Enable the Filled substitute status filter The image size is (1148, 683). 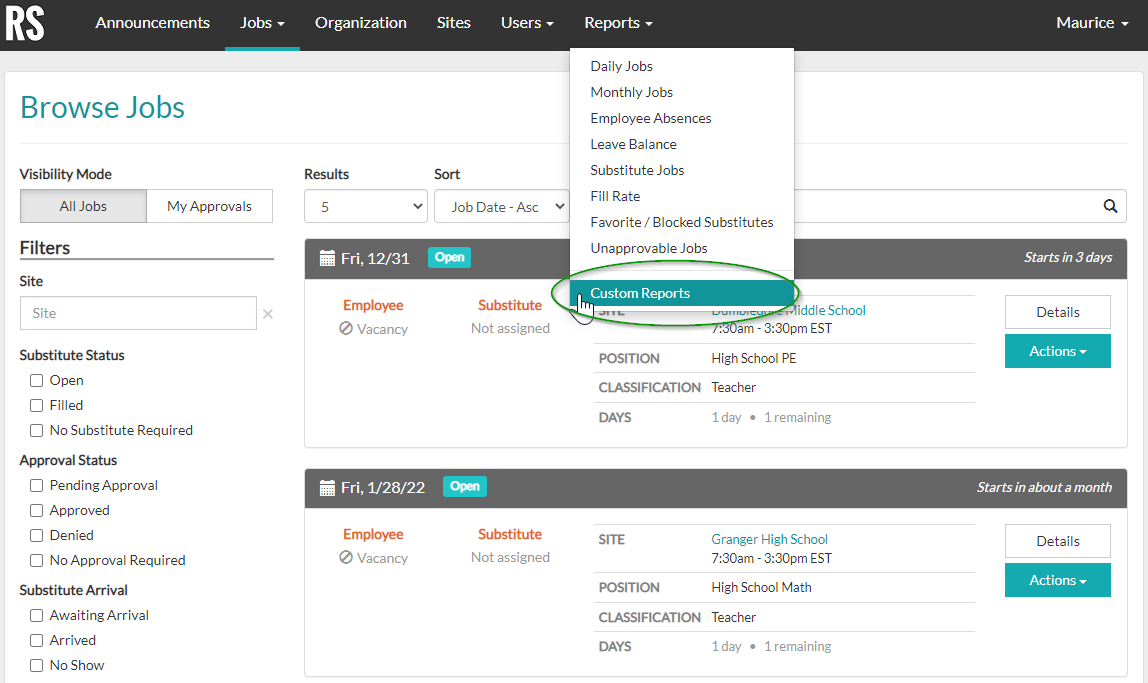(36, 405)
